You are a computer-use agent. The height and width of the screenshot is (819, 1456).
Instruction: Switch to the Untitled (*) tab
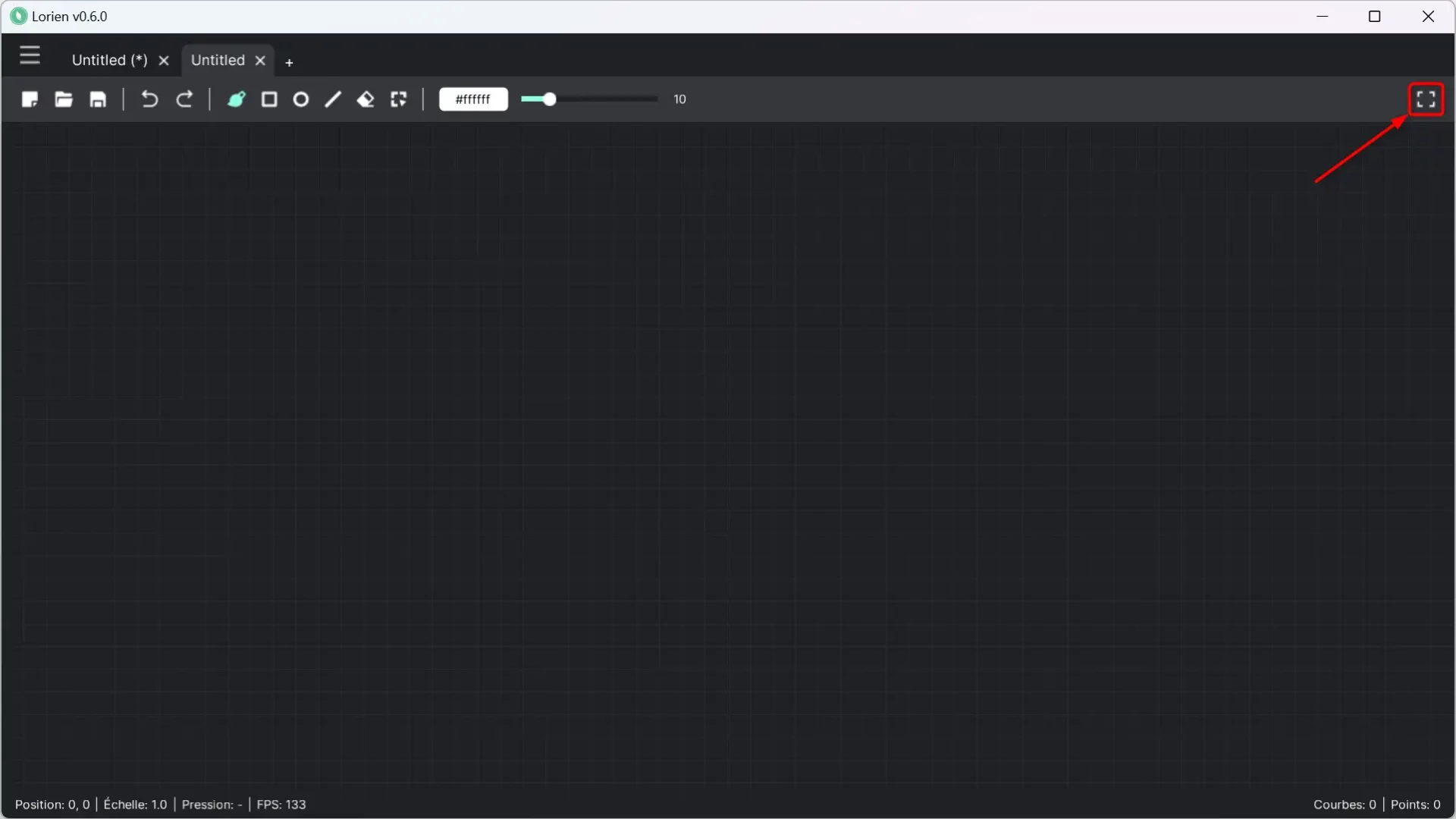(110, 60)
